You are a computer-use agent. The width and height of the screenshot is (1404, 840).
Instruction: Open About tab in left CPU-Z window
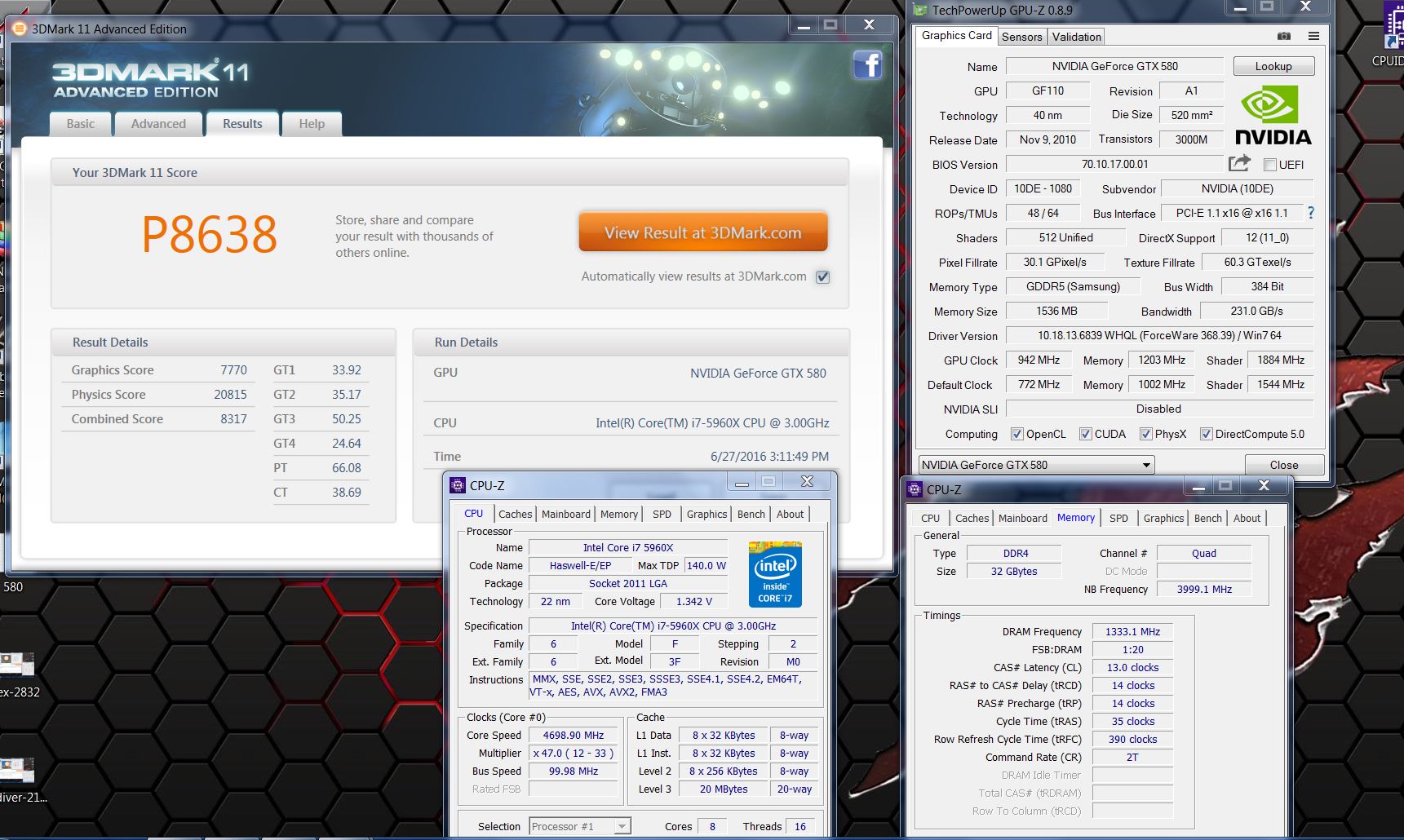point(790,514)
